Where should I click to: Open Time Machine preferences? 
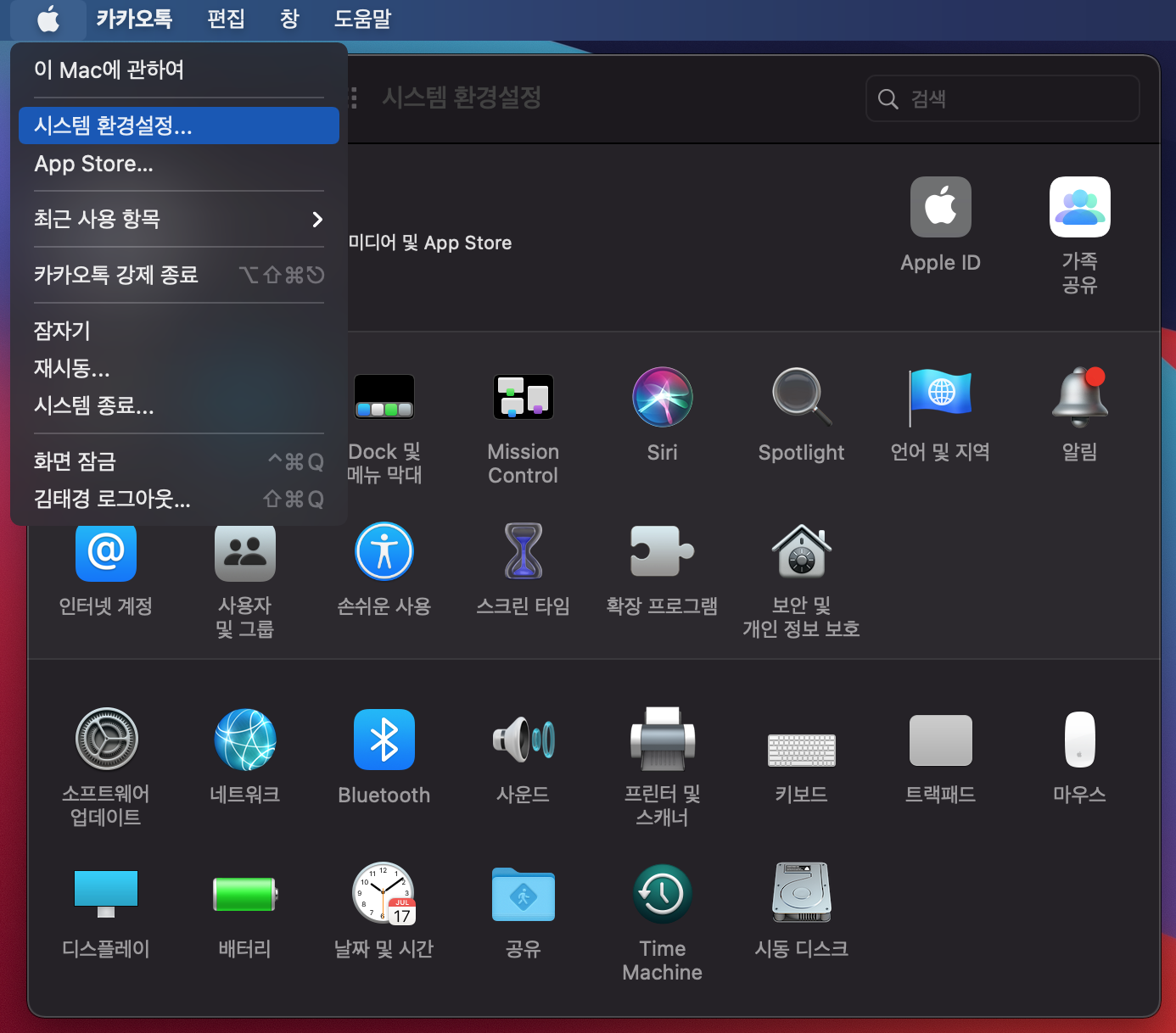[663, 924]
